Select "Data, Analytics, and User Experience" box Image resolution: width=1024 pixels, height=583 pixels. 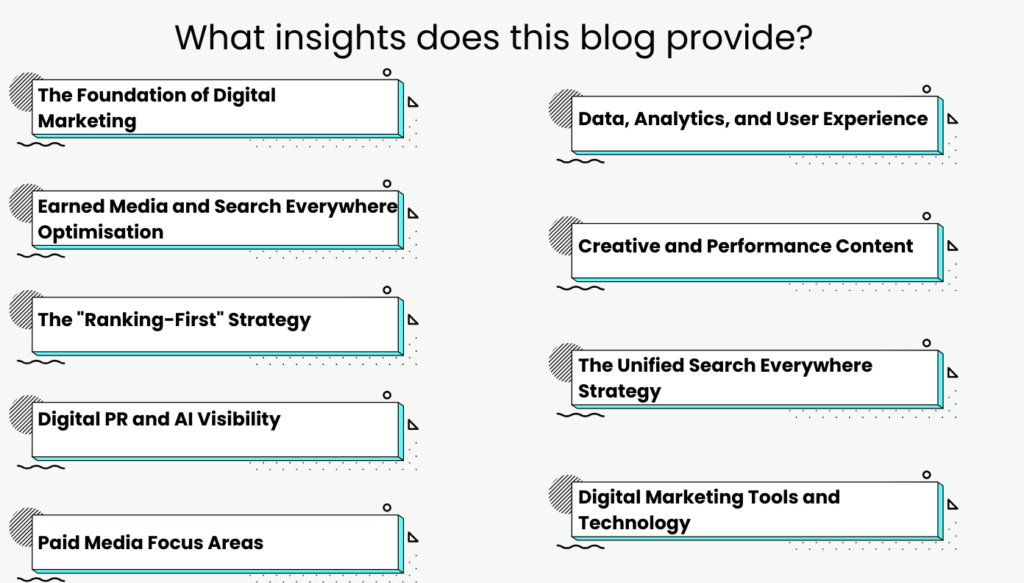coord(756,120)
